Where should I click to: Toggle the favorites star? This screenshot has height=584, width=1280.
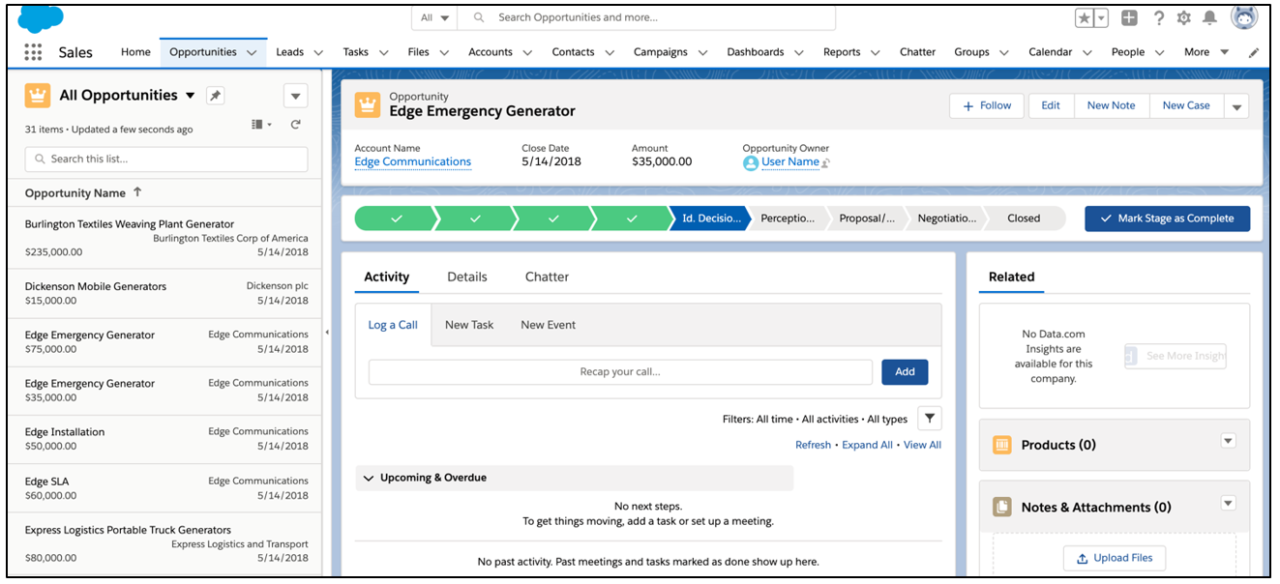1085,16
